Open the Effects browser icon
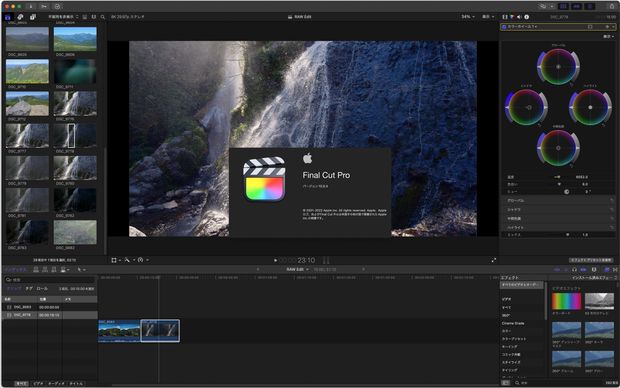Screen dimensions: 620x388 pyautogui.click(x=607, y=270)
